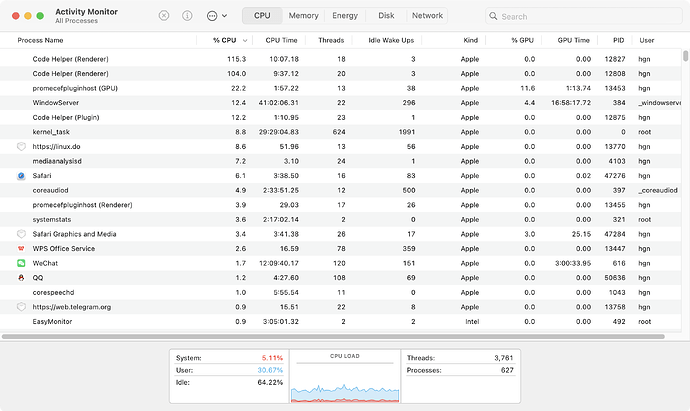Click the shield icon beside https://linux.do
Viewport: 690px width, 411px height.
21,147
